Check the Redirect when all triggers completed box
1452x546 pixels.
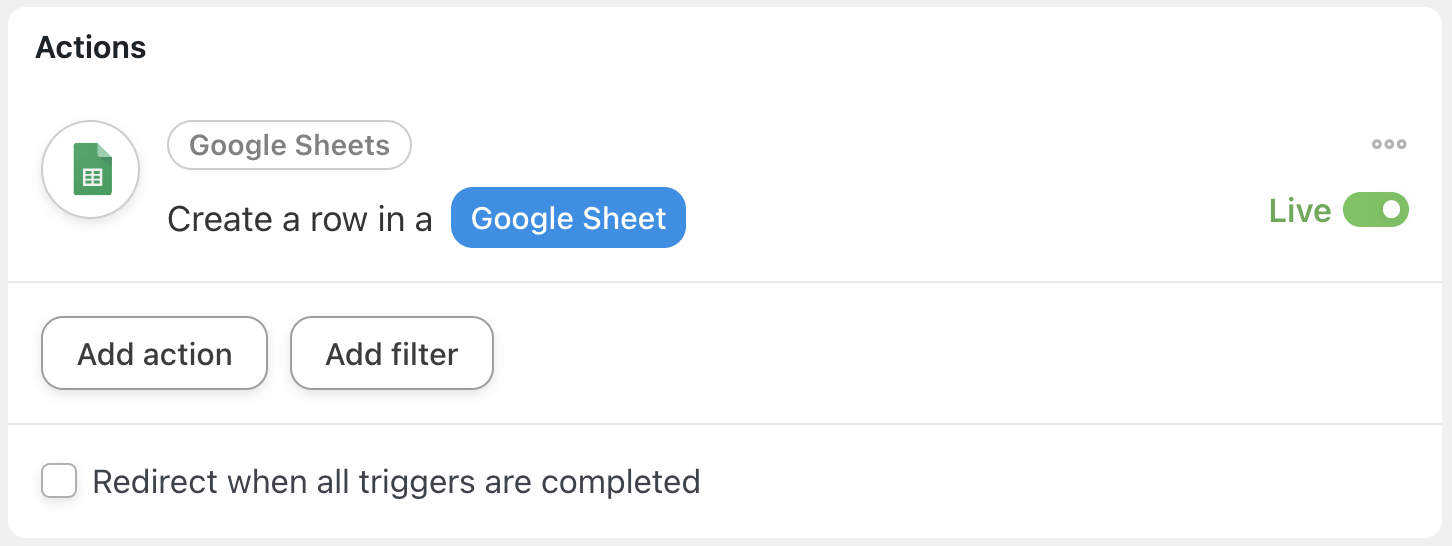coord(59,481)
